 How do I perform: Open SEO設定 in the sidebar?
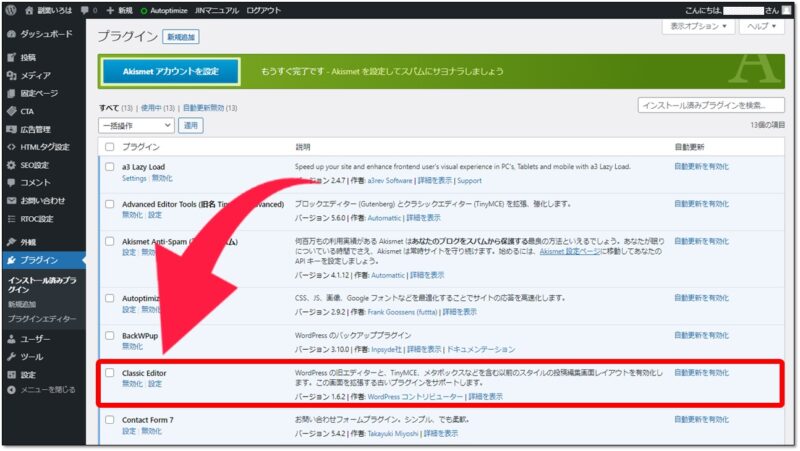pos(28,165)
